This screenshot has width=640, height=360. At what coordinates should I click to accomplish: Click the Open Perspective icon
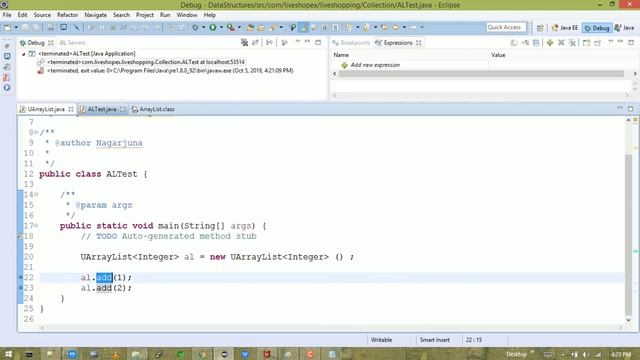pyautogui.click(x=540, y=28)
